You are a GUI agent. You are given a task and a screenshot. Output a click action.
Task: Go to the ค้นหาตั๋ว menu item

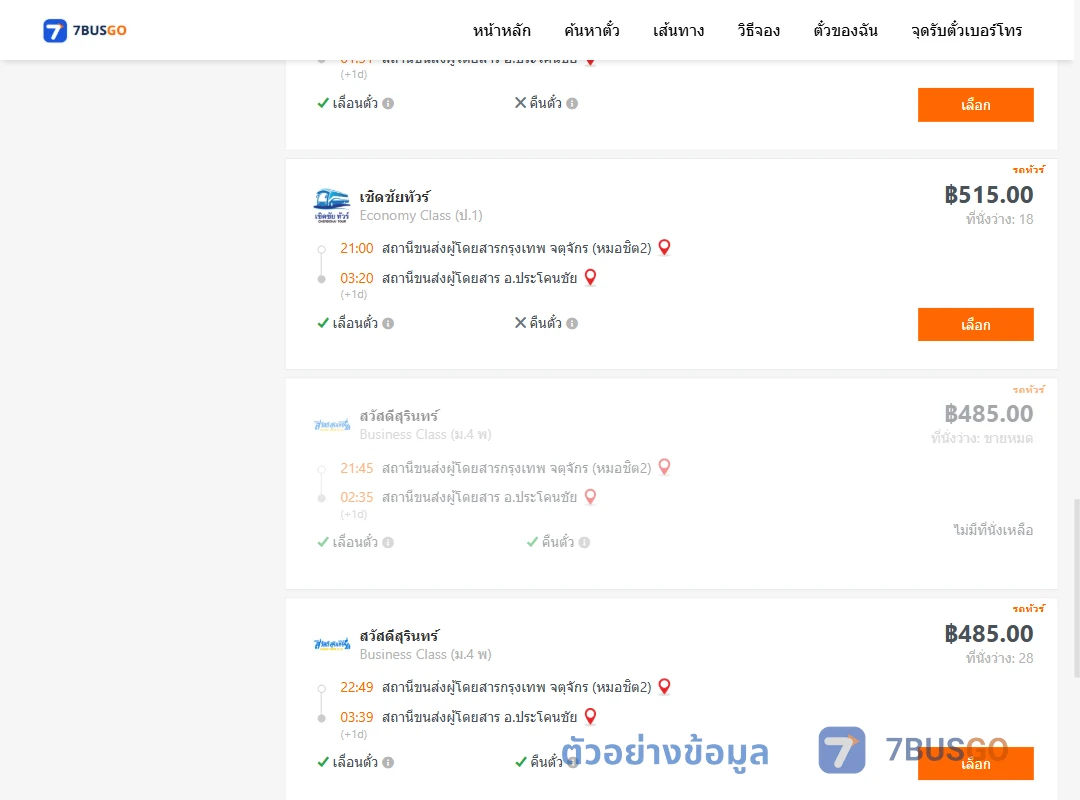point(592,30)
